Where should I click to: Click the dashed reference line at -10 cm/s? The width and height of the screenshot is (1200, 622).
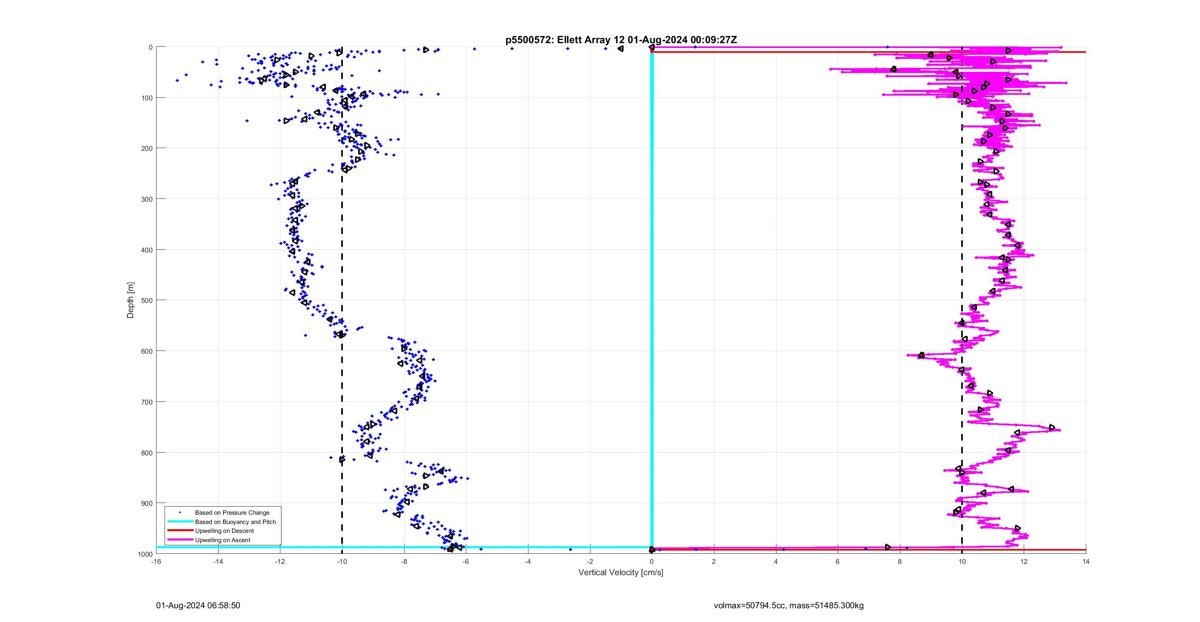[342, 300]
